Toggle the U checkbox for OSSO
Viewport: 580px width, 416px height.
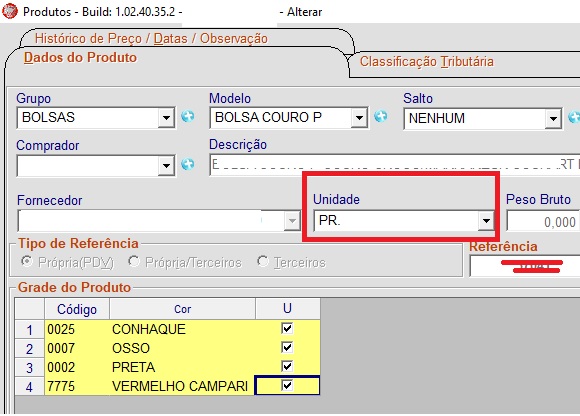click(287, 347)
